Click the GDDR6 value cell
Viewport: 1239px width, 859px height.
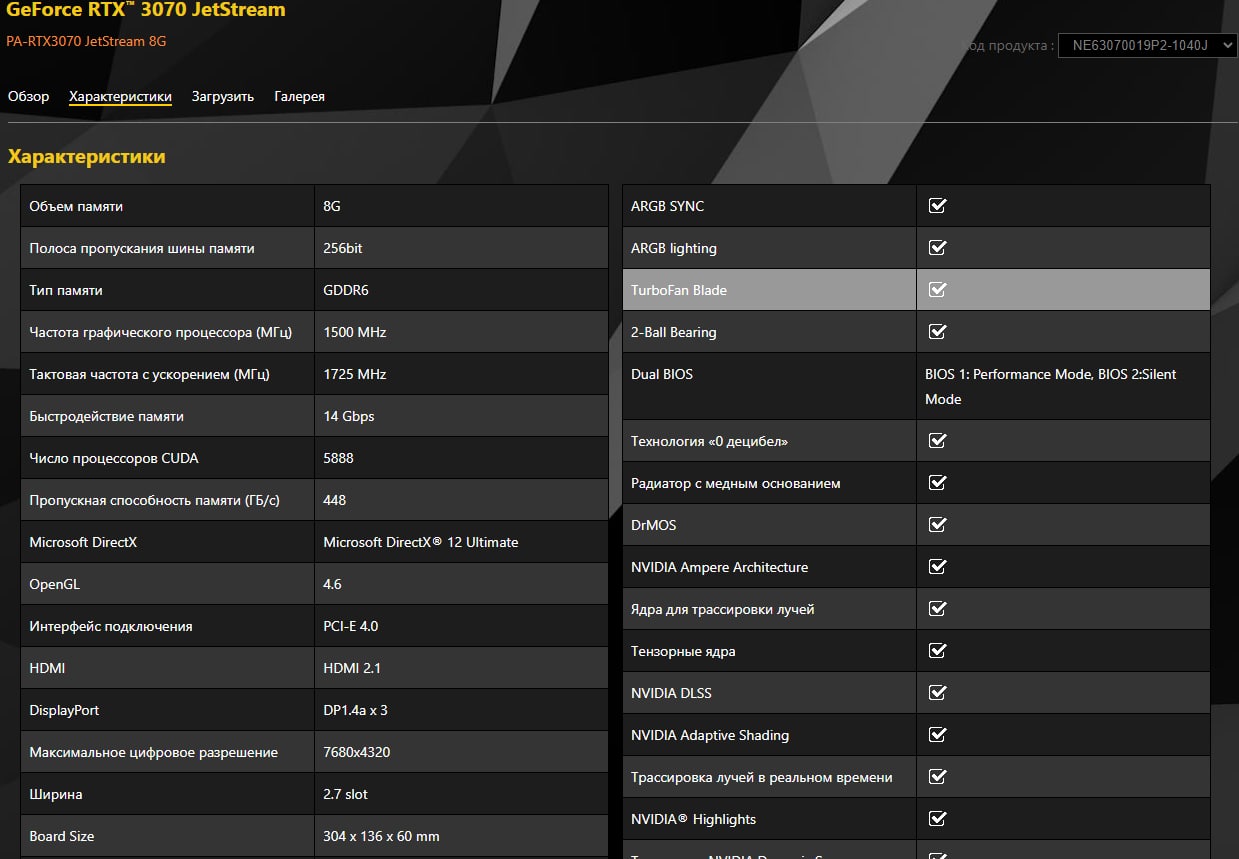click(x=461, y=290)
